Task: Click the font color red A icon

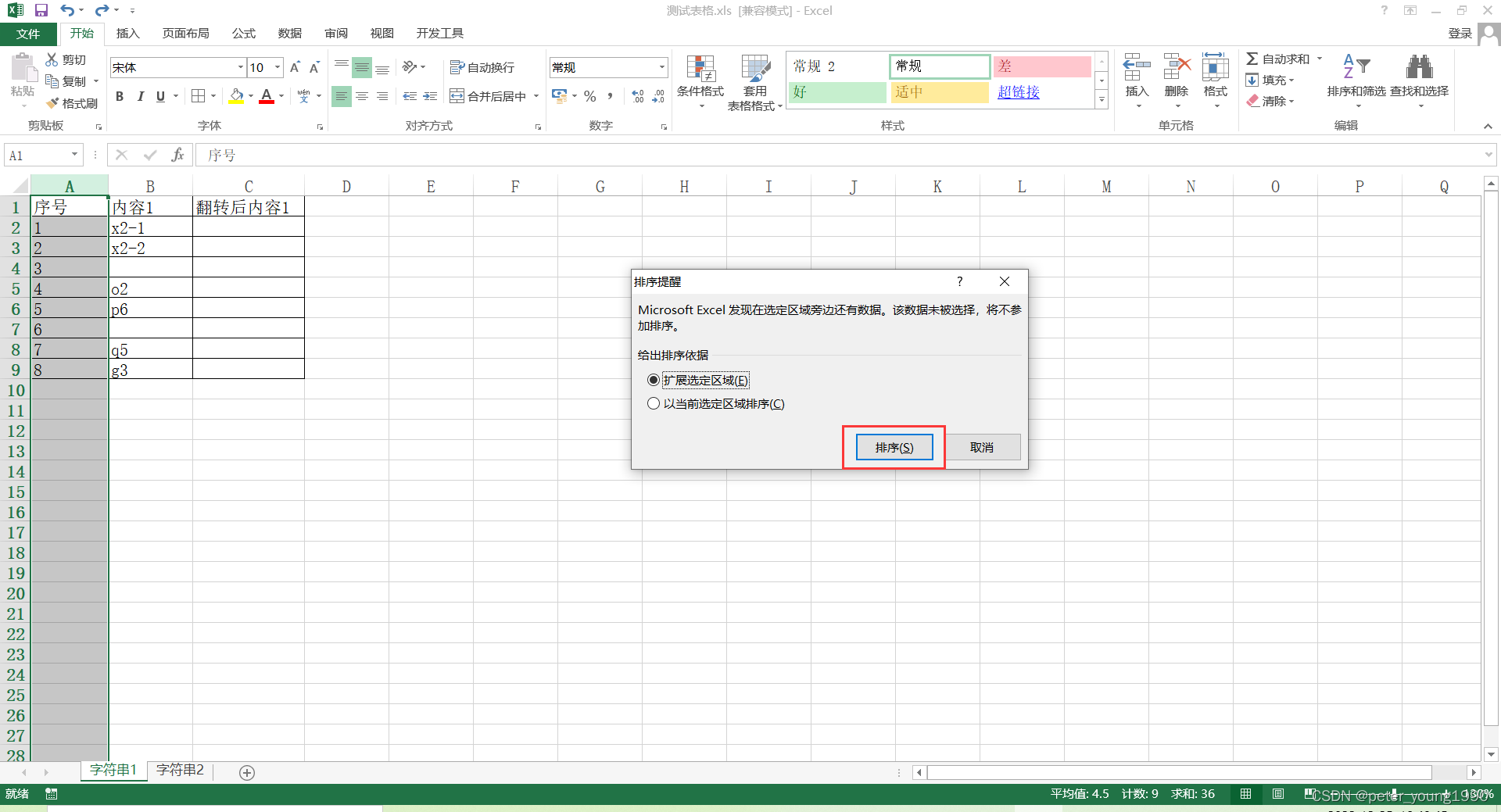Action: pyautogui.click(x=267, y=96)
